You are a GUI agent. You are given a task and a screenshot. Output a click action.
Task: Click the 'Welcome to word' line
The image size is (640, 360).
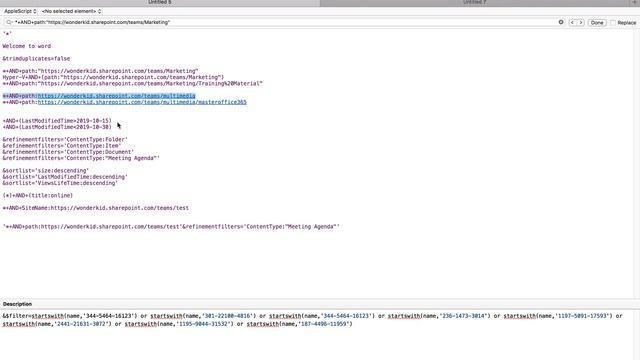27,46
